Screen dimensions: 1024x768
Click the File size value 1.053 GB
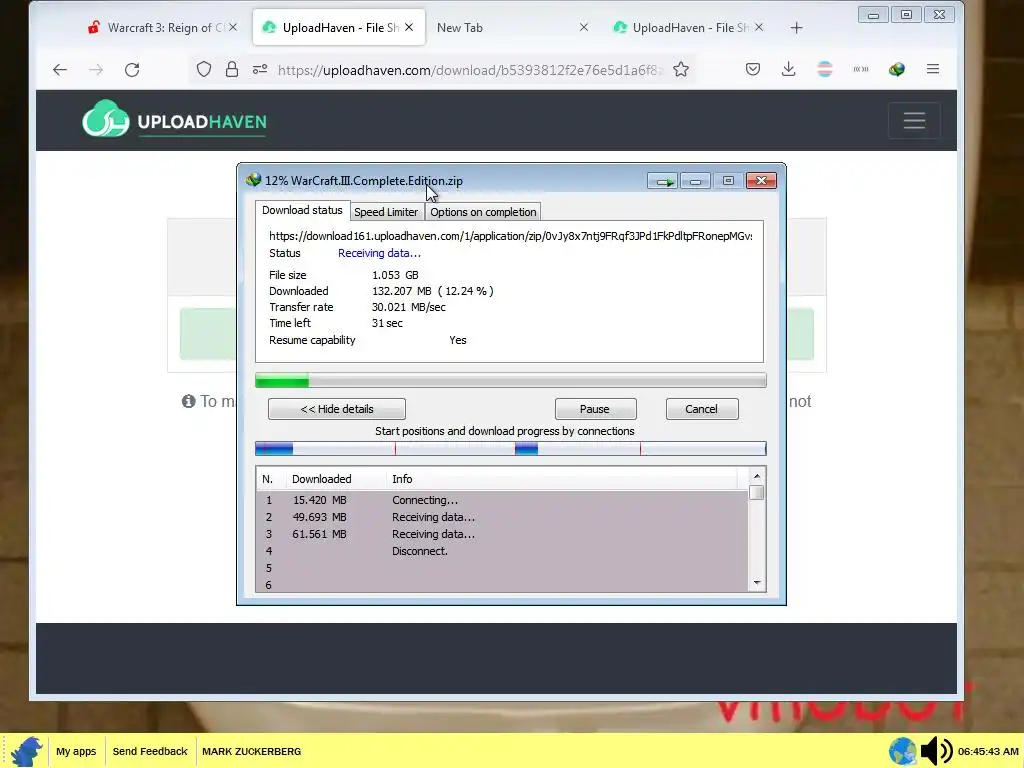click(395, 275)
